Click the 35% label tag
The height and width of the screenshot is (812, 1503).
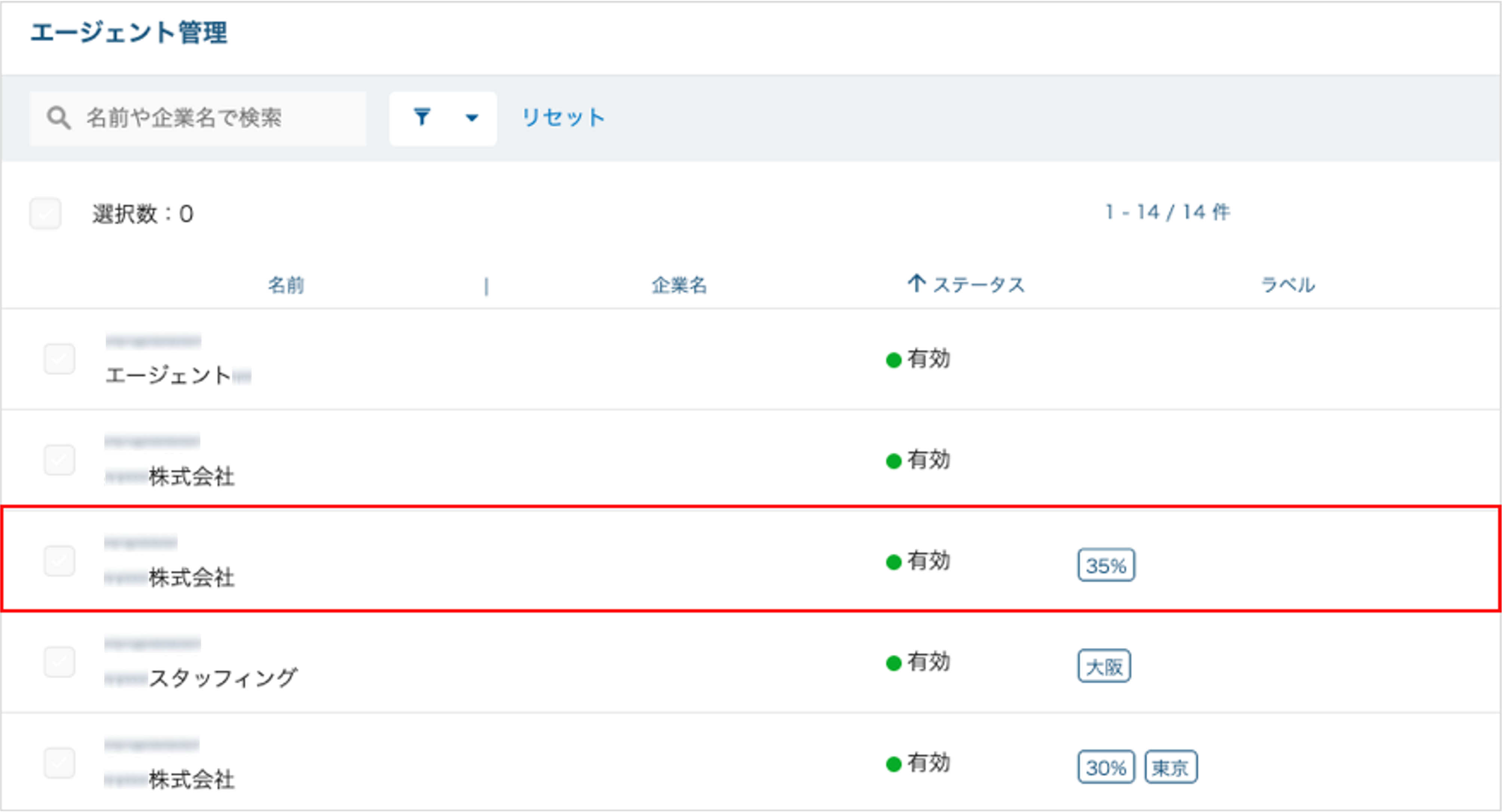click(1106, 565)
